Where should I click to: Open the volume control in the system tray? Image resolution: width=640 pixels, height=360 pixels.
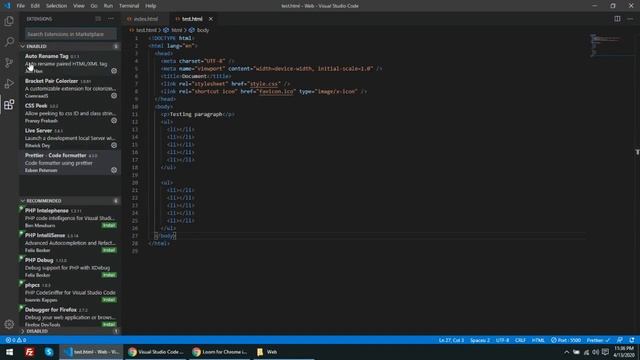[596, 352]
